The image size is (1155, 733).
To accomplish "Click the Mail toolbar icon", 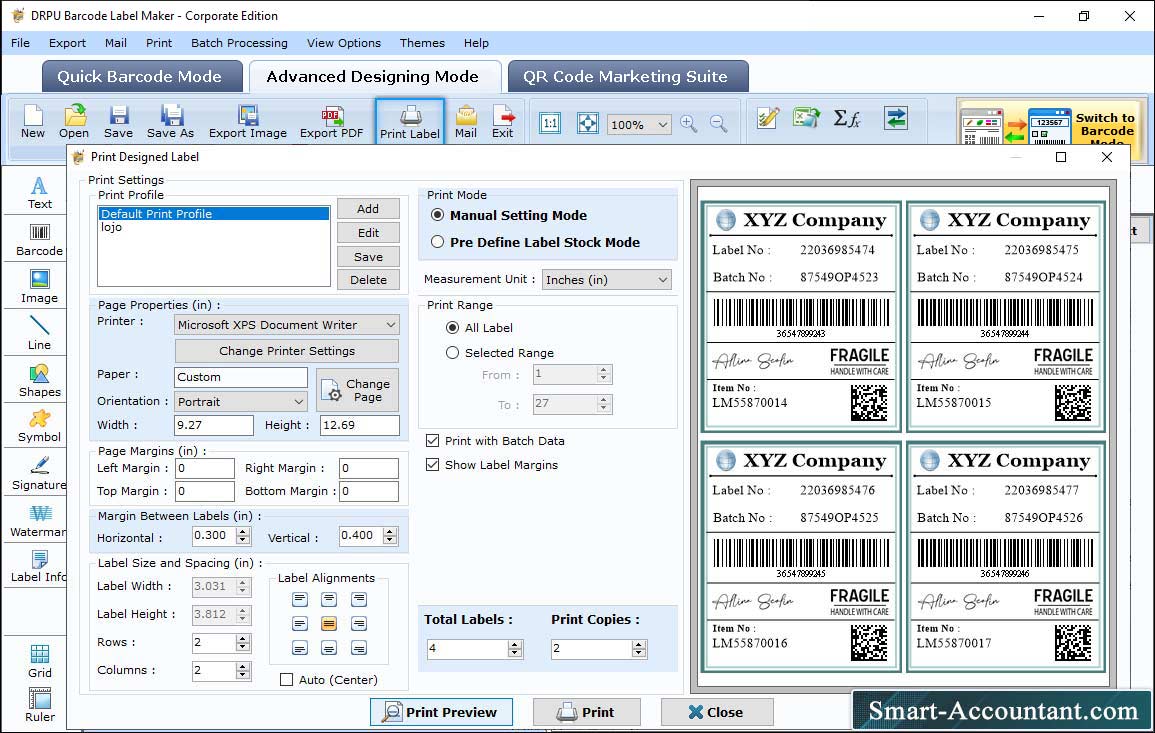I will 466,122.
